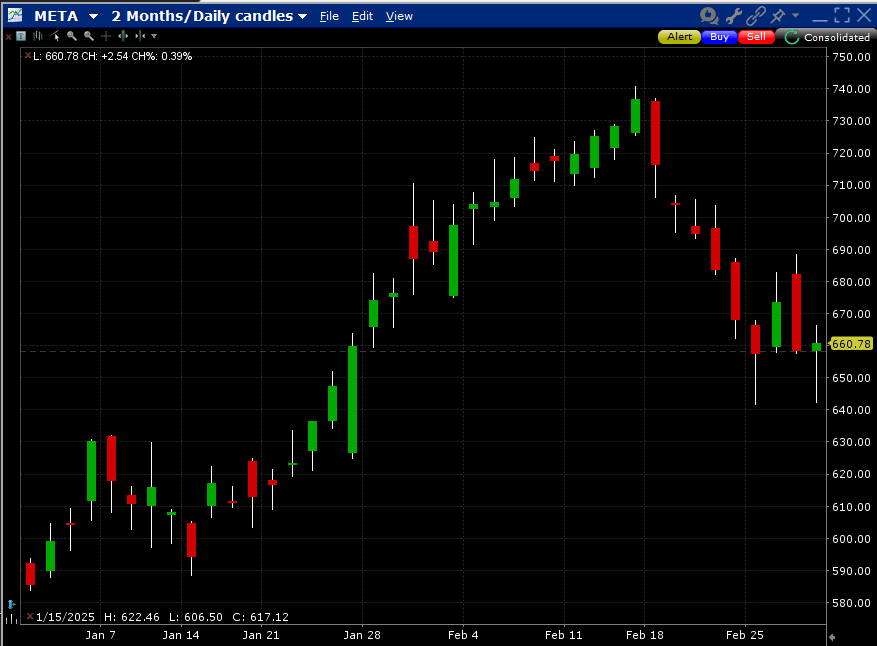Screen dimensions: 877x646
Task: Click the zoom out magnifier icon
Action: pos(88,36)
